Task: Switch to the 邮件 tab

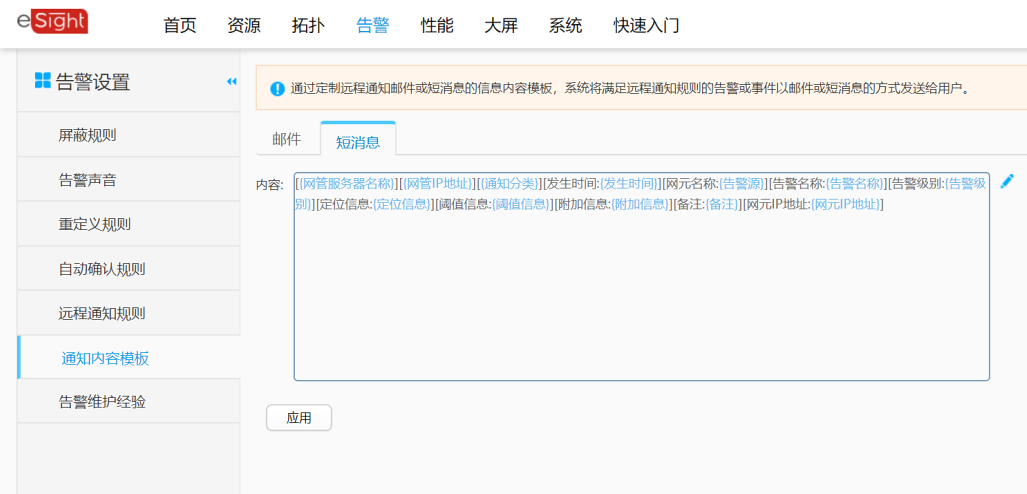Action: (x=287, y=140)
